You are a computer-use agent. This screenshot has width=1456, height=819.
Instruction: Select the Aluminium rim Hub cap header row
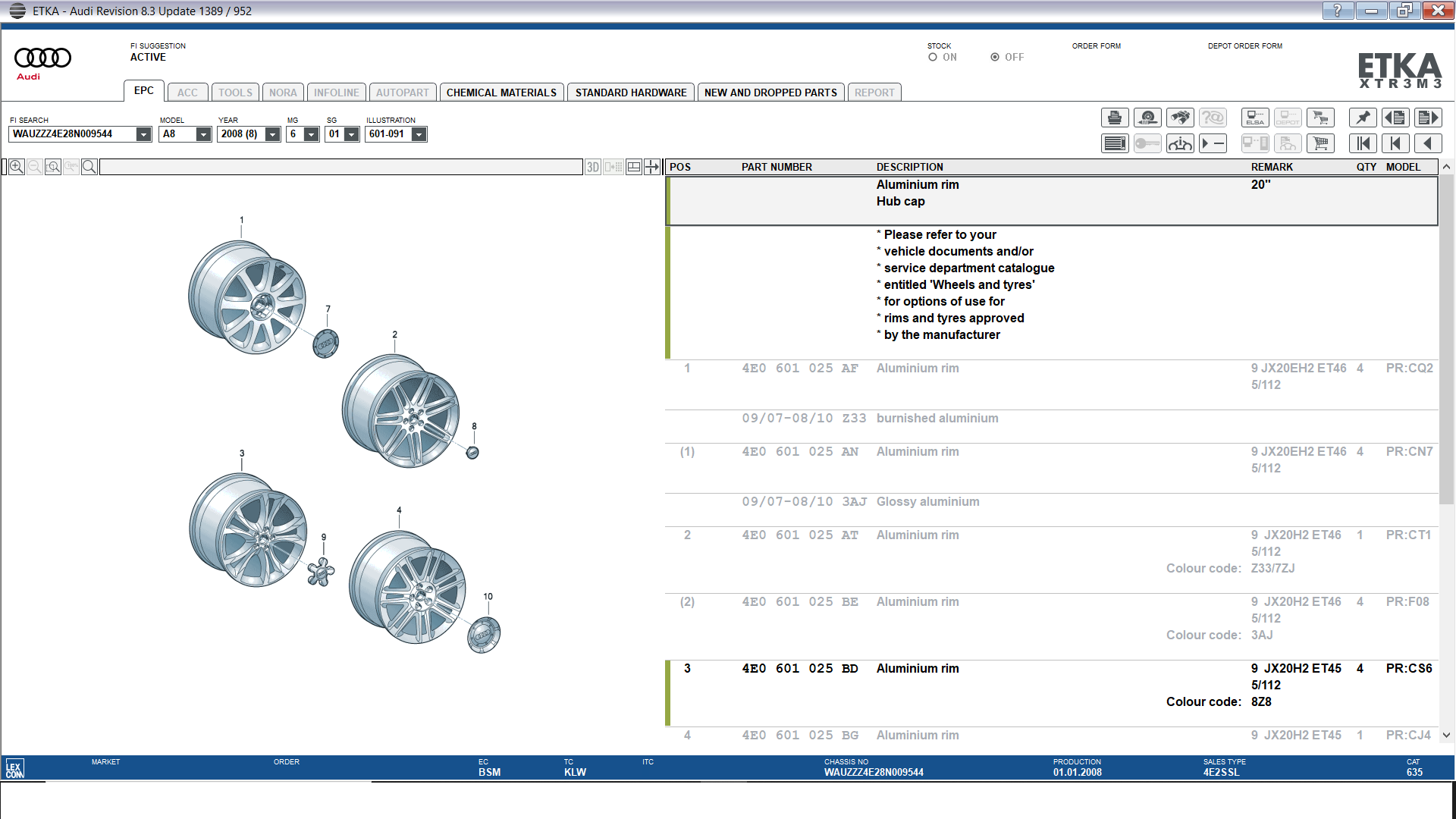click(1051, 201)
